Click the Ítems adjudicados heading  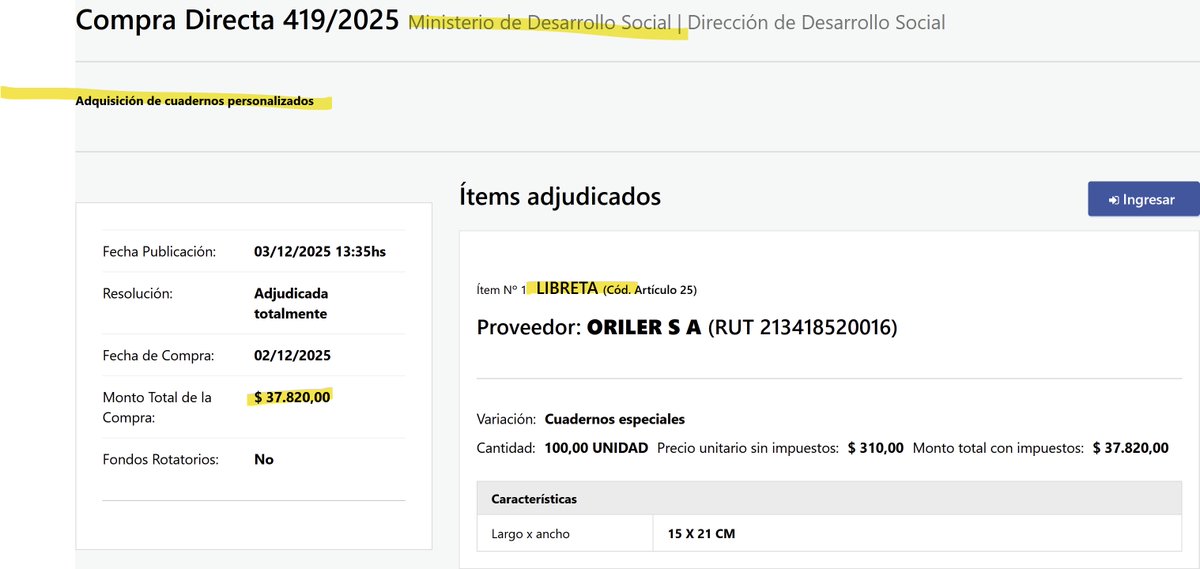(560, 196)
